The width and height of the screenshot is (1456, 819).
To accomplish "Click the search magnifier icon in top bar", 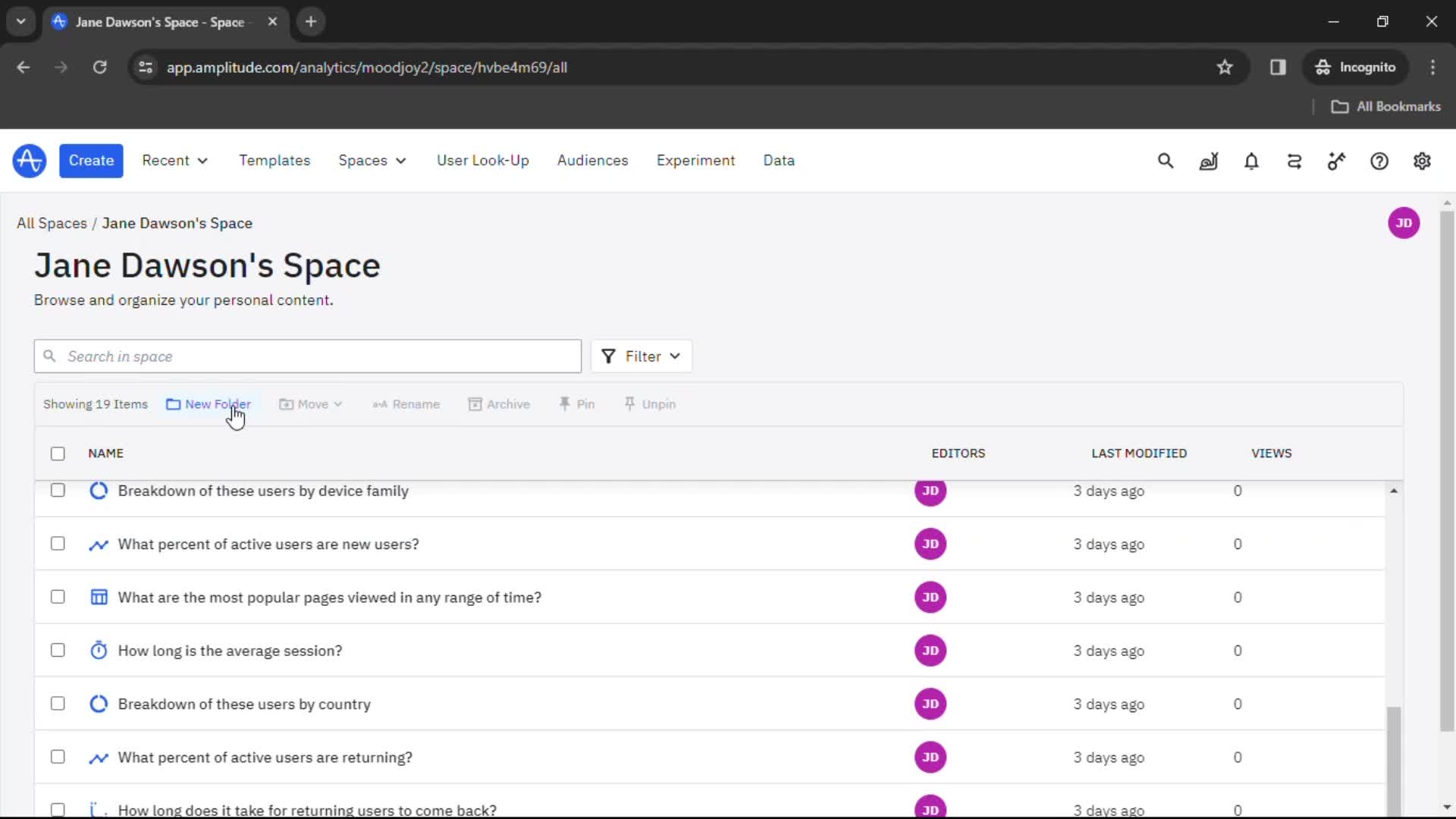I will point(1165,160).
